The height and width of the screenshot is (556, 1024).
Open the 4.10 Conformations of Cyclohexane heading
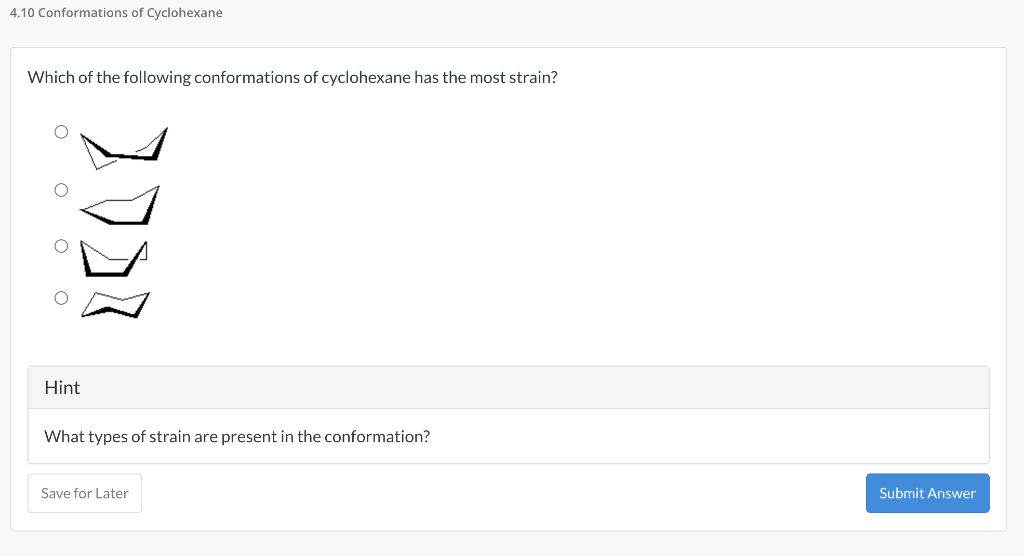[x=115, y=13]
